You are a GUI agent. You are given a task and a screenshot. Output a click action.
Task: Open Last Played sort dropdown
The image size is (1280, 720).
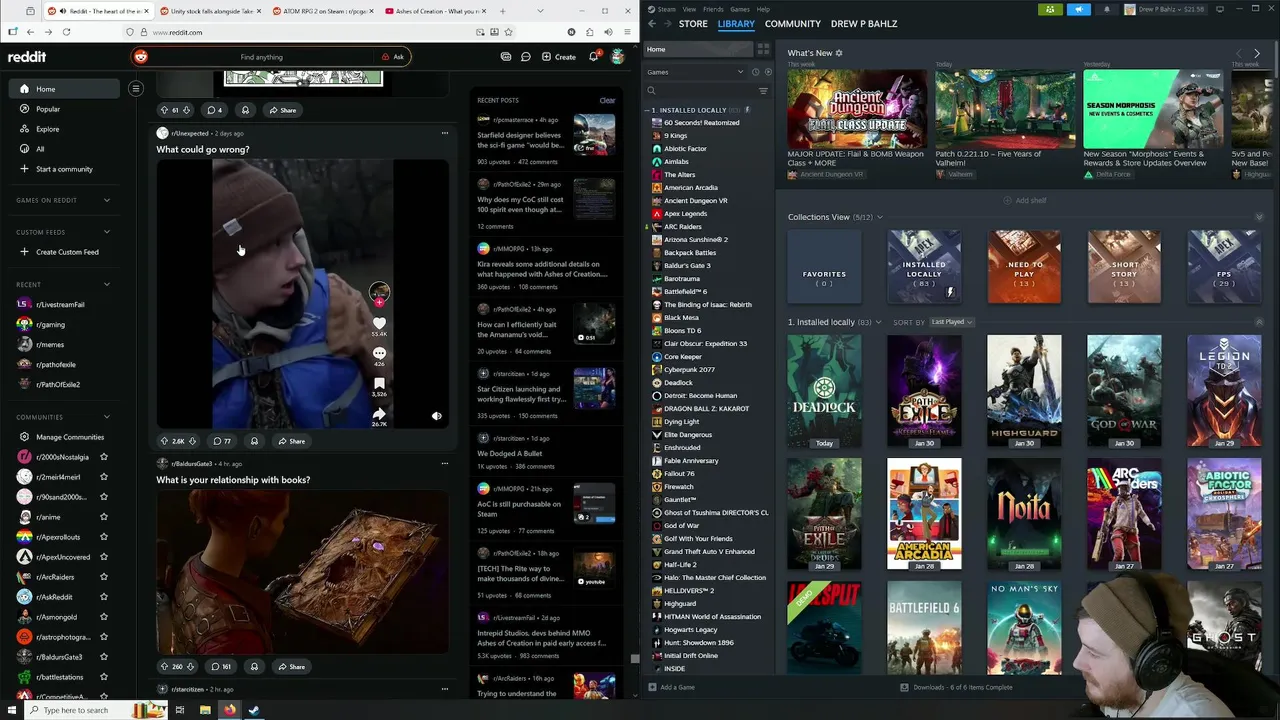click(x=951, y=322)
